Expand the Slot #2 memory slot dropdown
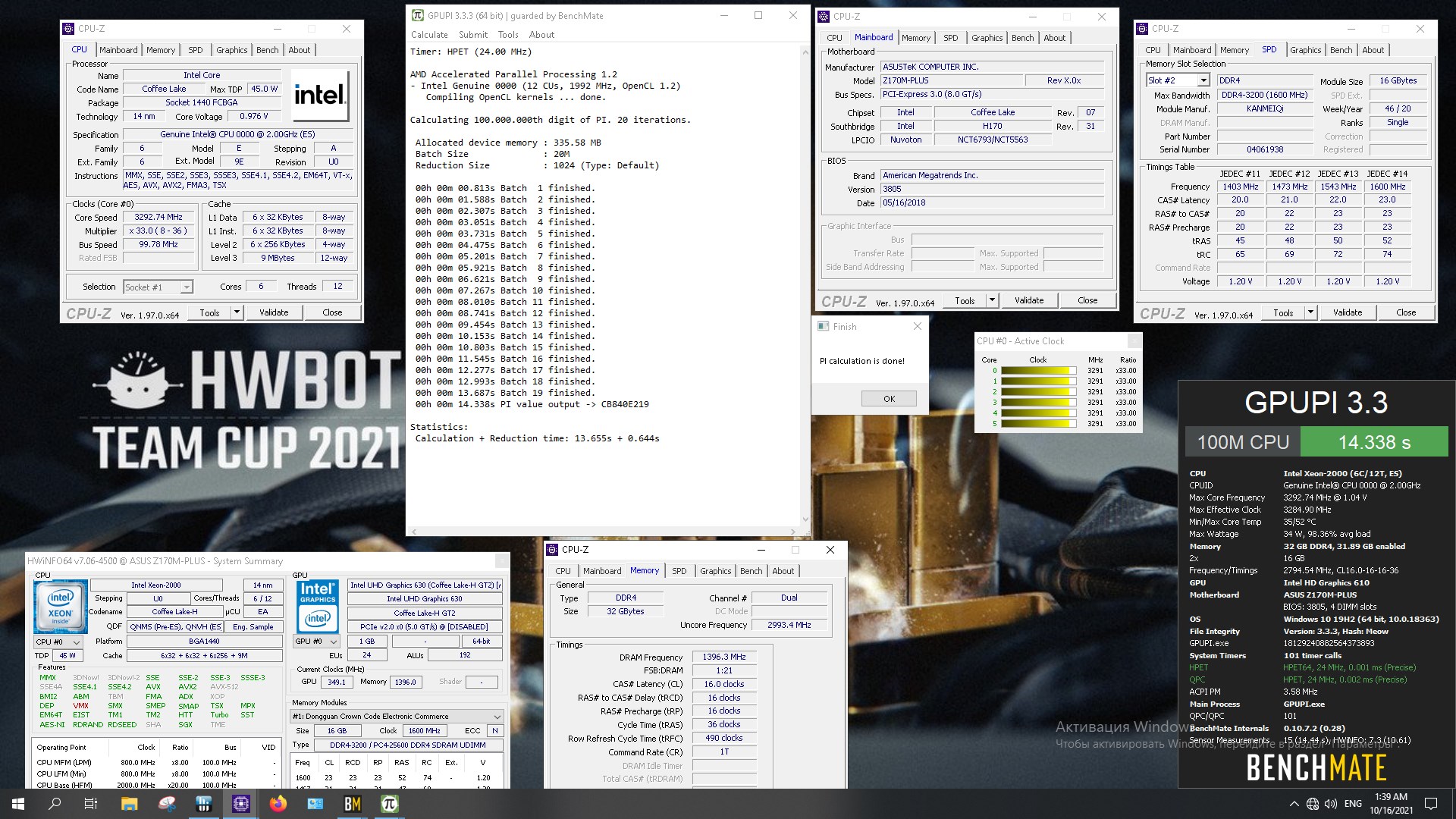Screen dimensions: 1456x819 tap(1203, 80)
